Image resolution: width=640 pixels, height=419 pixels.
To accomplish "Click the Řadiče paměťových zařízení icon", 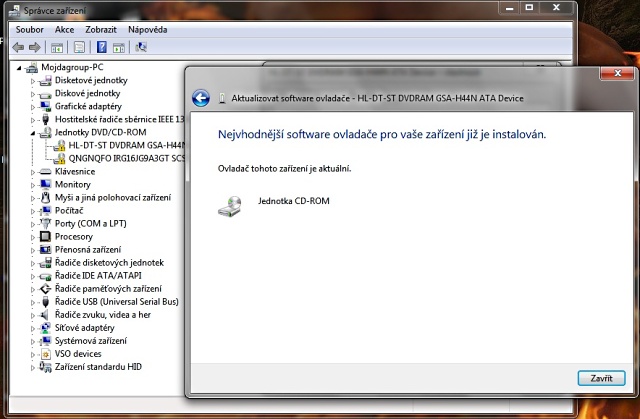I will point(45,289).
